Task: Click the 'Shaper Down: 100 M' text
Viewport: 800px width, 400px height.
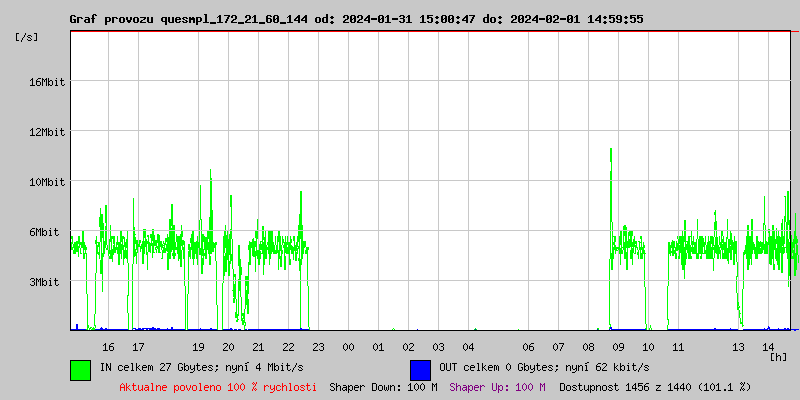Action: tap(383, 386)
